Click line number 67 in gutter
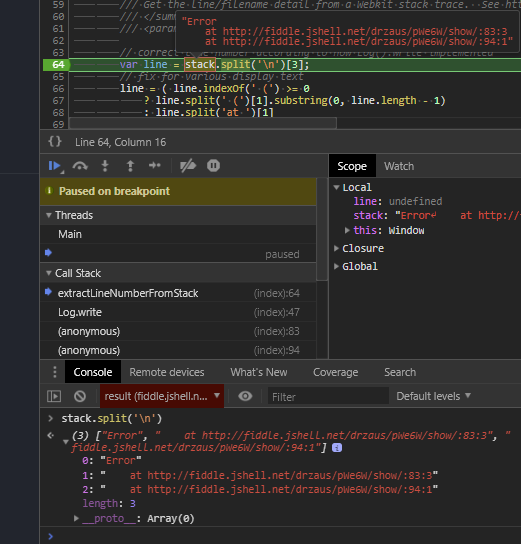Screen dimensions: 521x544 pyautogui.click(x=58, y=101)
